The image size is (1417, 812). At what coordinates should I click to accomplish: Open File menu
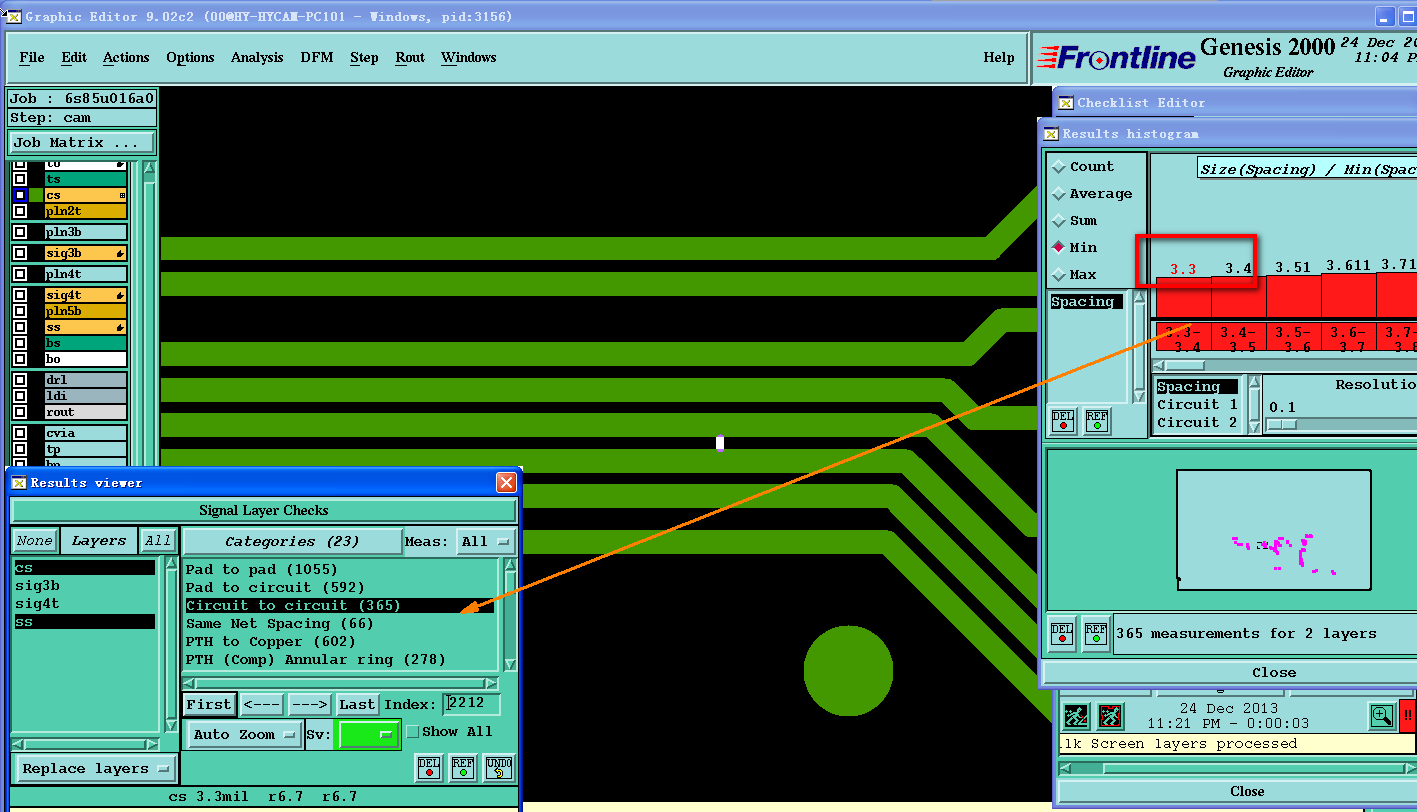click(32, 57)
